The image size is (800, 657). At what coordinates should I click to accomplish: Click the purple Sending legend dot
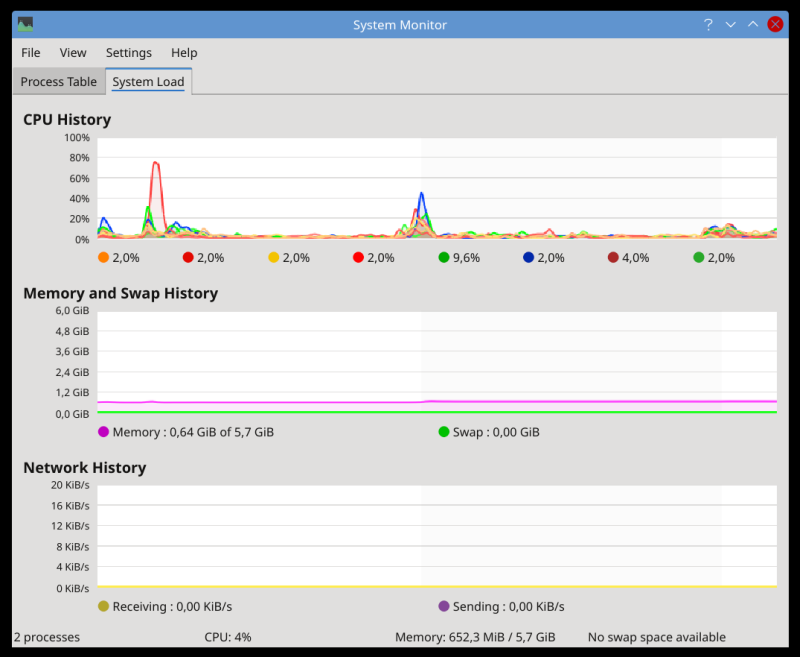443,606
